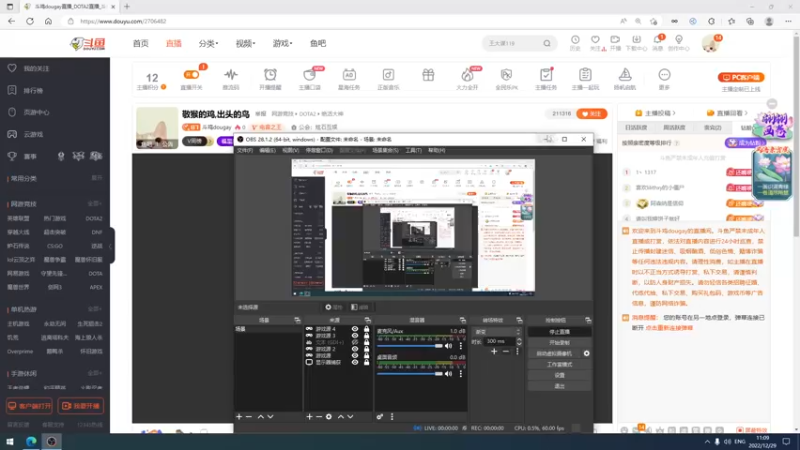The height and width of the screenshot is (450, 800).
Task: Add a scene transition with plus icon
Action: [x=494, y=352]
